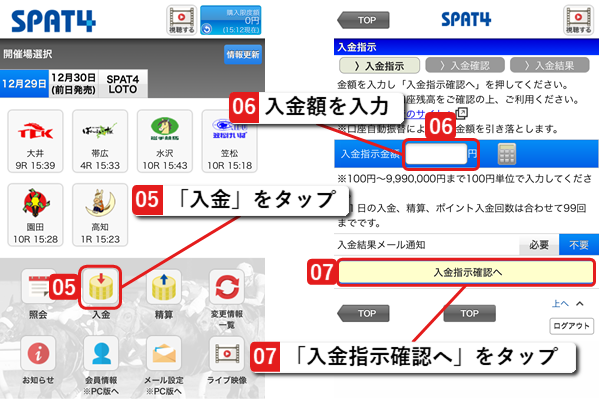Click the 入金指示金額 amount input field
Image resolution: width=599 pixels, height=399 pixels.
(436, 154)
